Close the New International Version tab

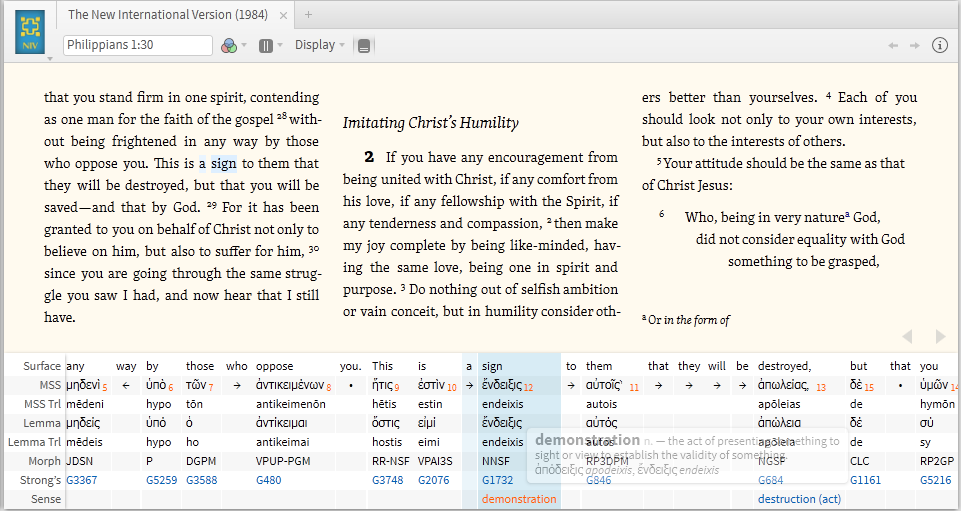point(283,15)
